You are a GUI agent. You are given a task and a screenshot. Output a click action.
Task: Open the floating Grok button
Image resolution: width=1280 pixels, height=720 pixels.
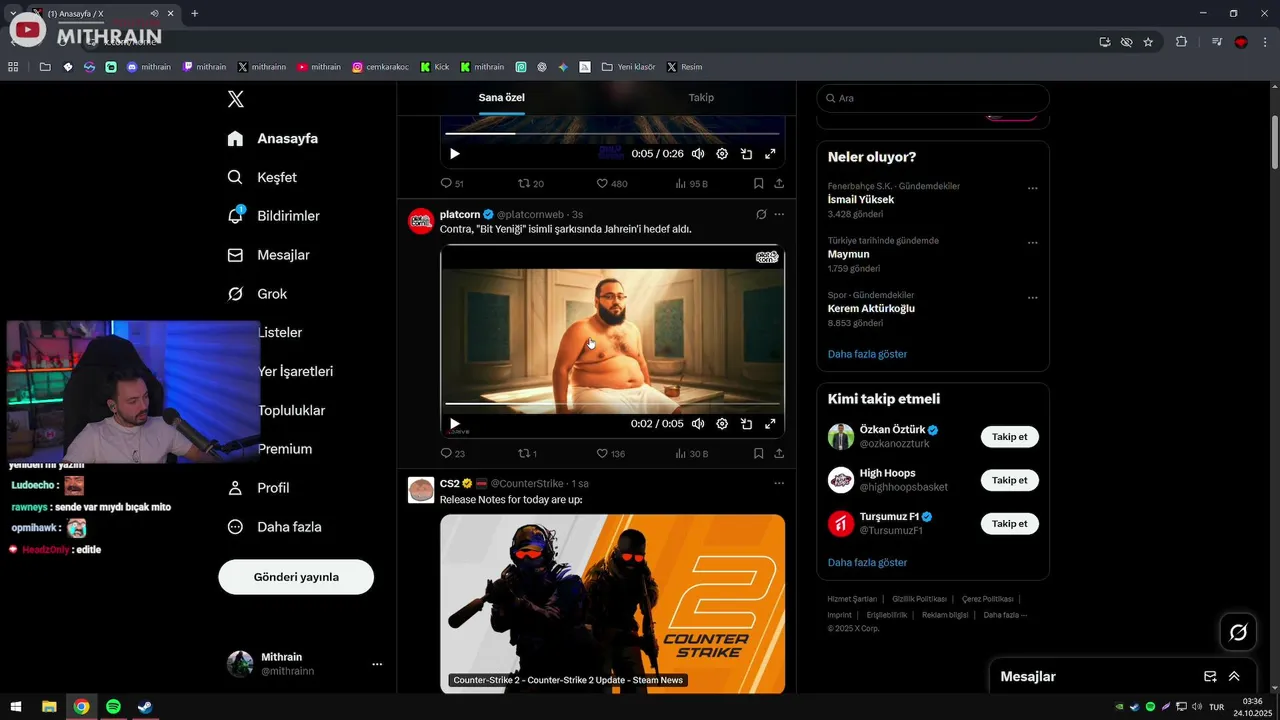click(x=1238, y=632)
